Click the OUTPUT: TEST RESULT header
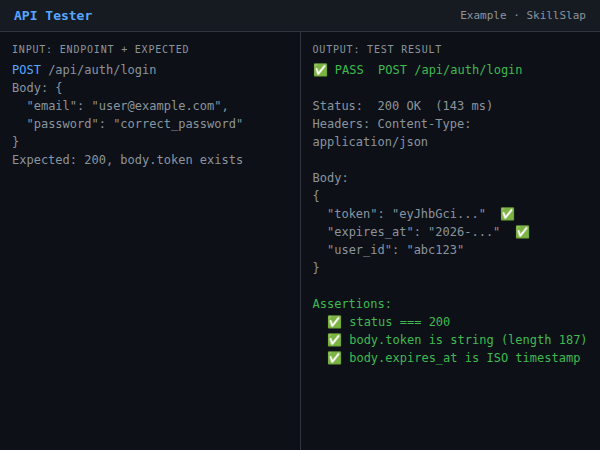 coord(377,49)
